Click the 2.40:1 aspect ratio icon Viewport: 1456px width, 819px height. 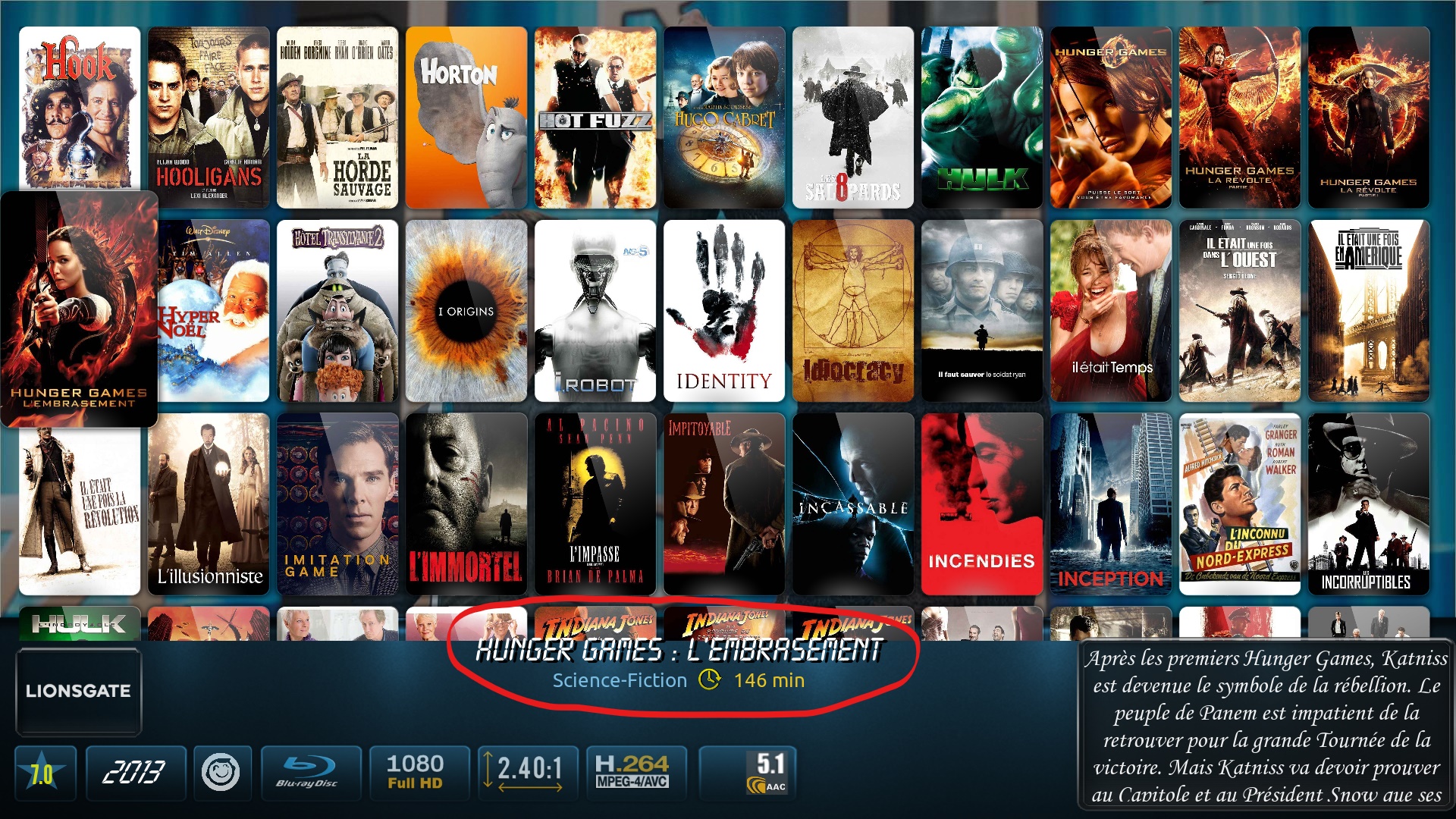[529, 773]
